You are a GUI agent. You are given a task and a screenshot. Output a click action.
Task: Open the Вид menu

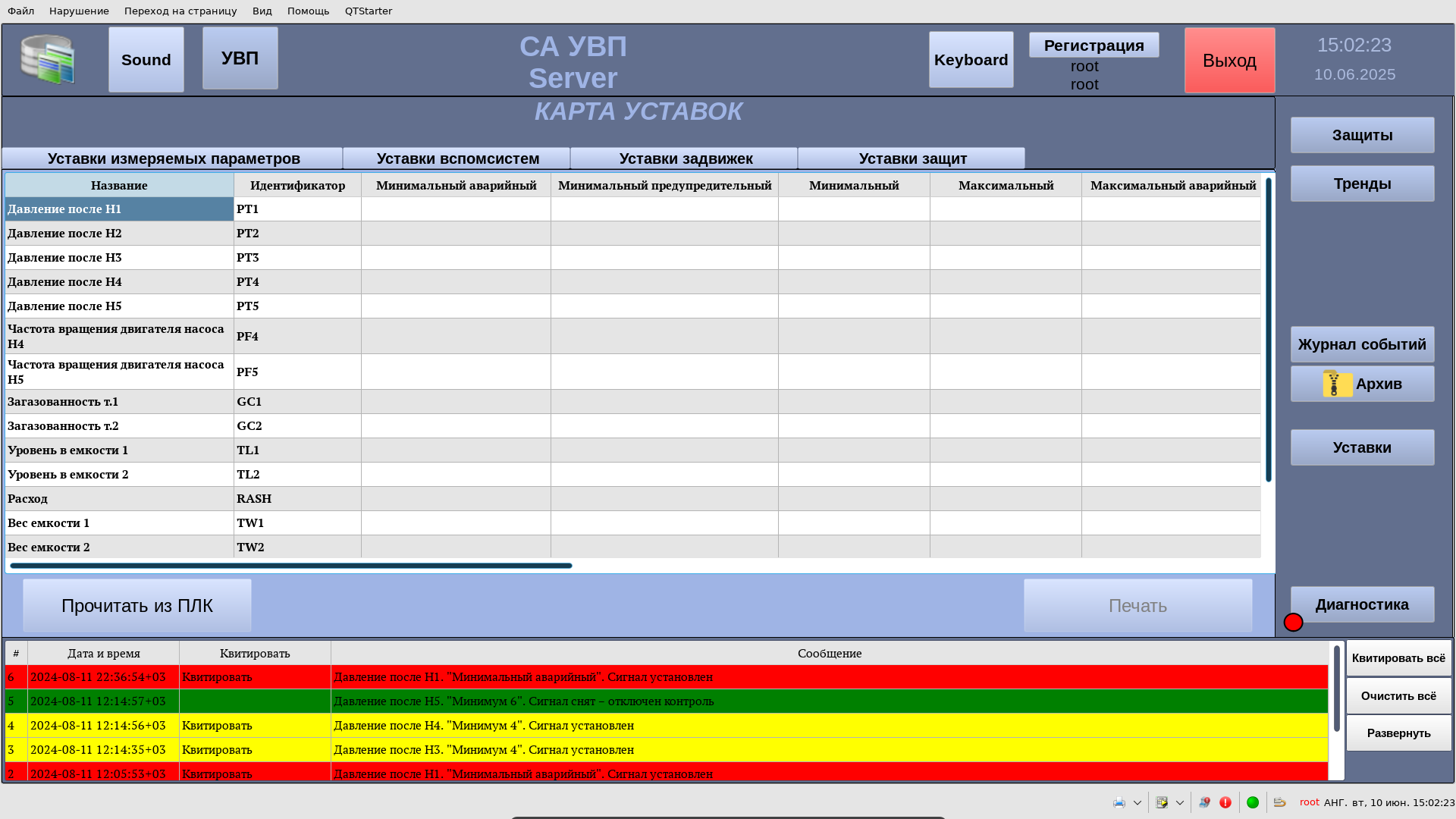point(262,11)
